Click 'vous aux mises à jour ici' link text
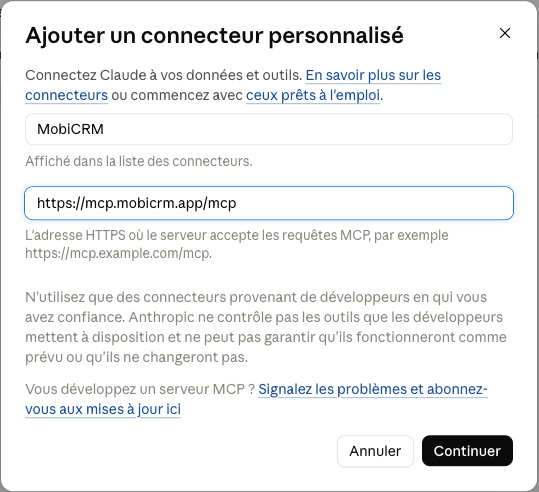The image size is (539, 492). click(103, 409)
